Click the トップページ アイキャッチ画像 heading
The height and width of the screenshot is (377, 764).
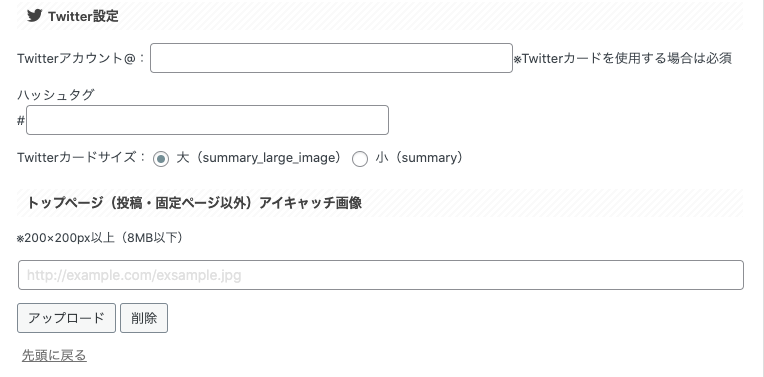pyautogui.click(x=194, y=203)
